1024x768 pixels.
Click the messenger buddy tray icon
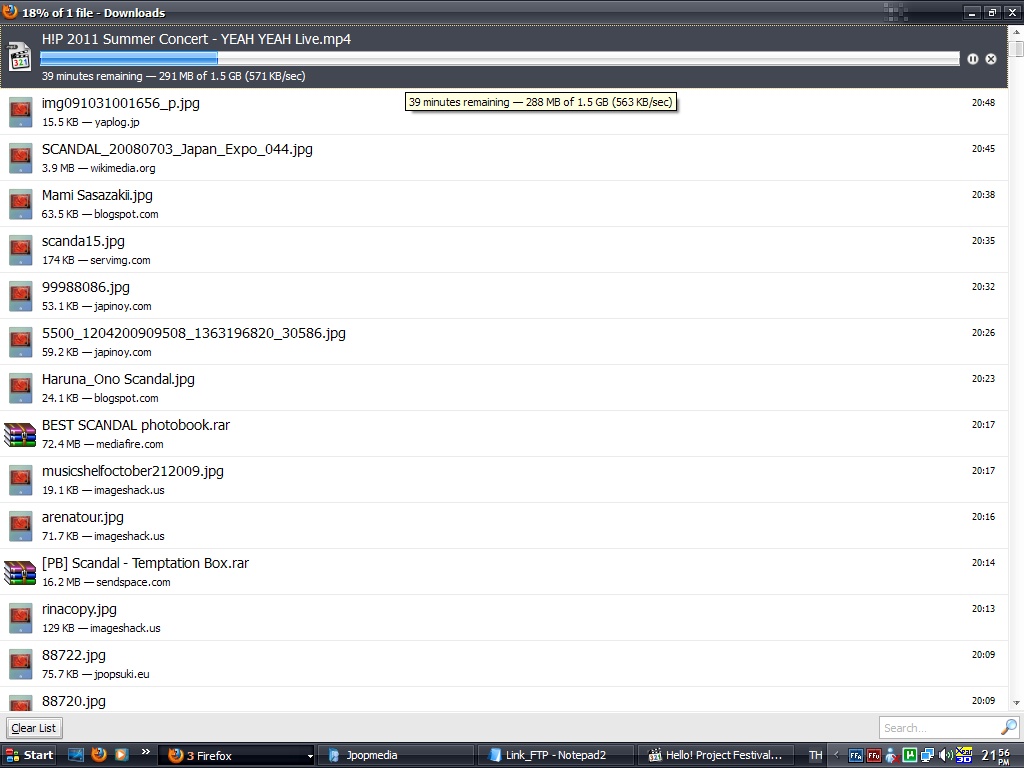click(891, 756)
